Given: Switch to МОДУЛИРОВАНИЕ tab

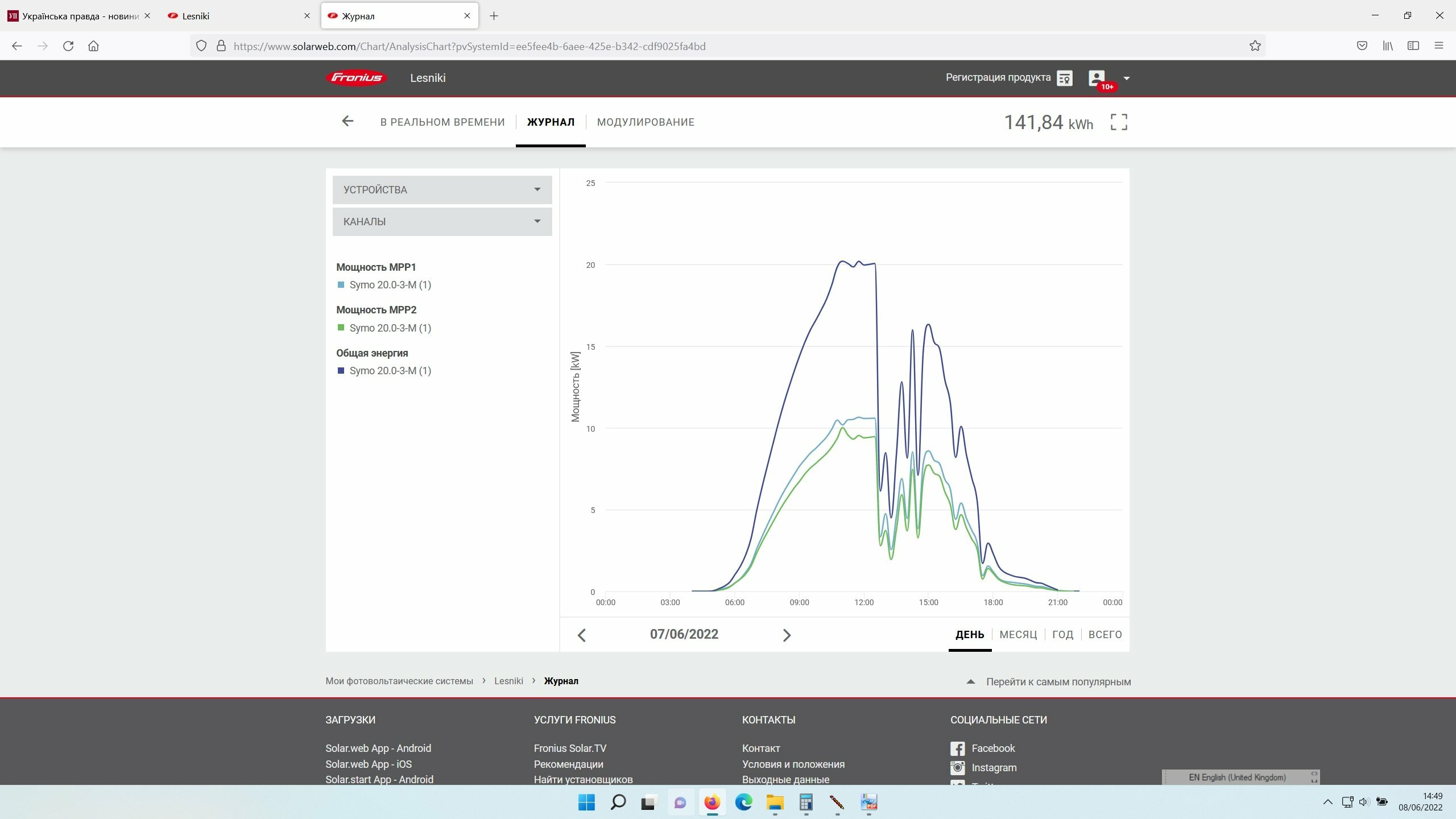Looking at the screenshot, I should pos(645,122).
